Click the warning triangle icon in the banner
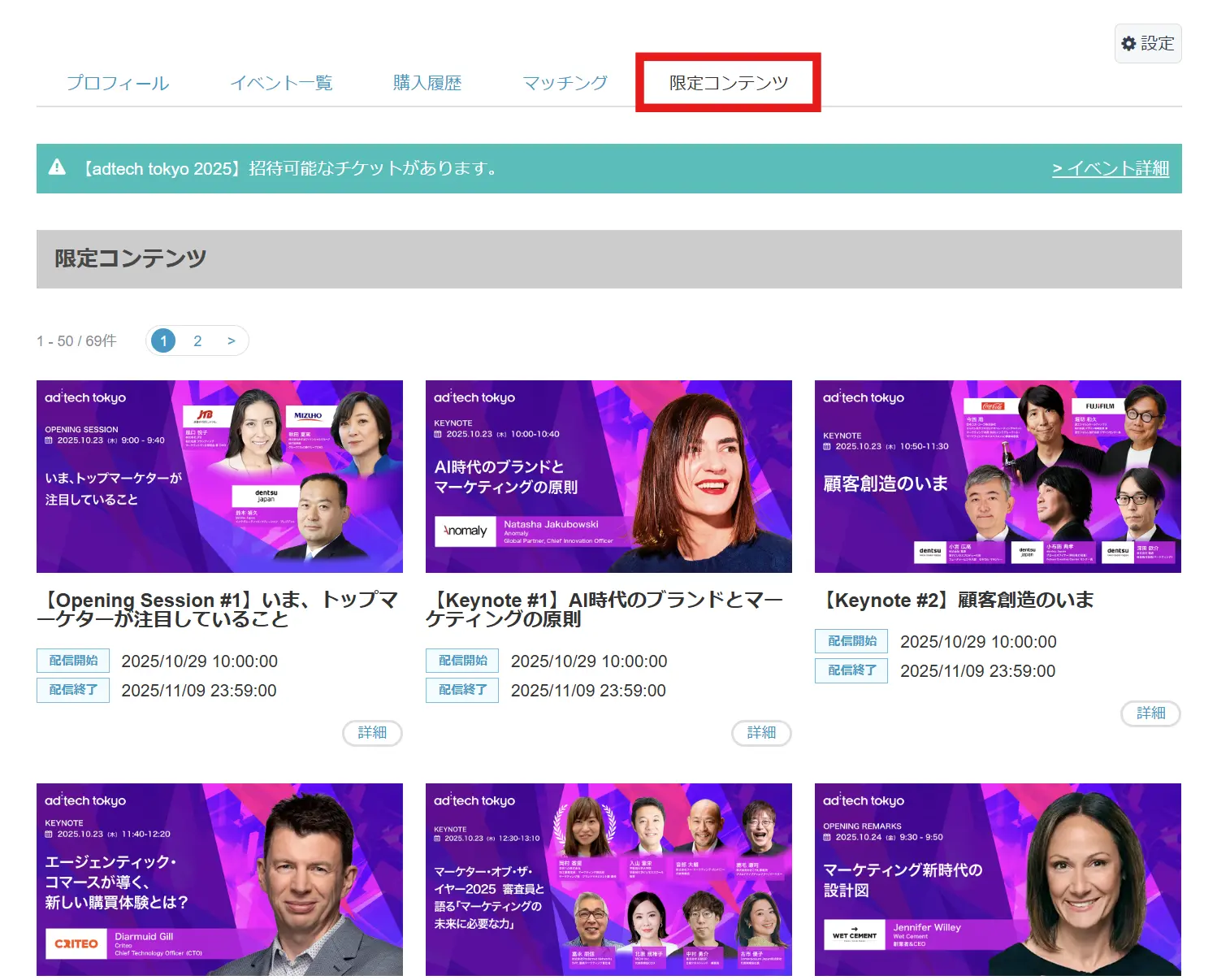1217x980 pixels. click(58, 168)
